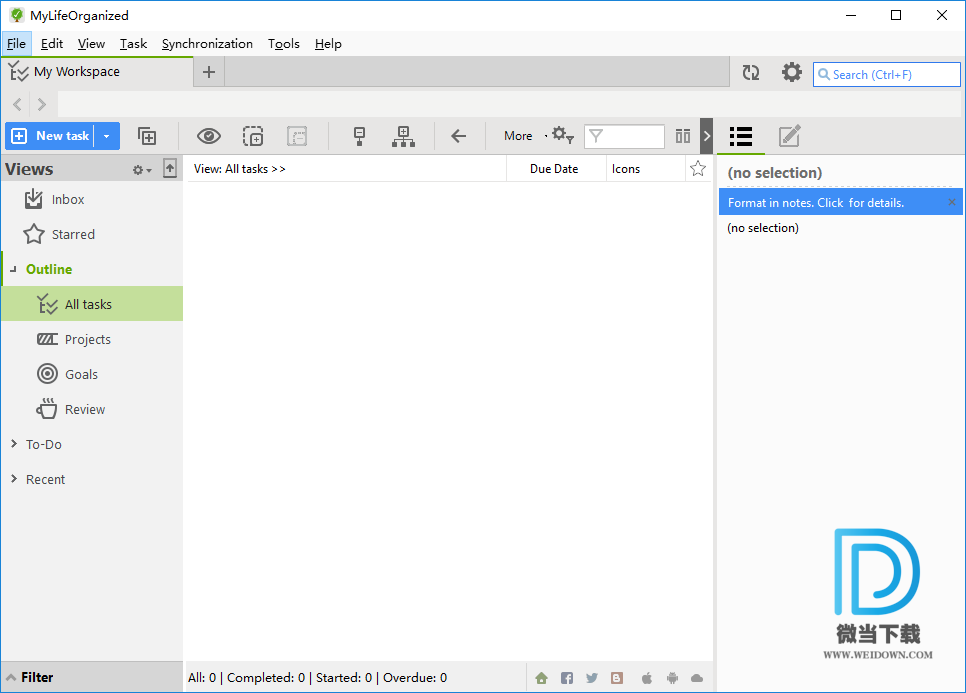Screen dimensions: 966x693
Task: Open the More toolbar menu
Action: [518, 136]
